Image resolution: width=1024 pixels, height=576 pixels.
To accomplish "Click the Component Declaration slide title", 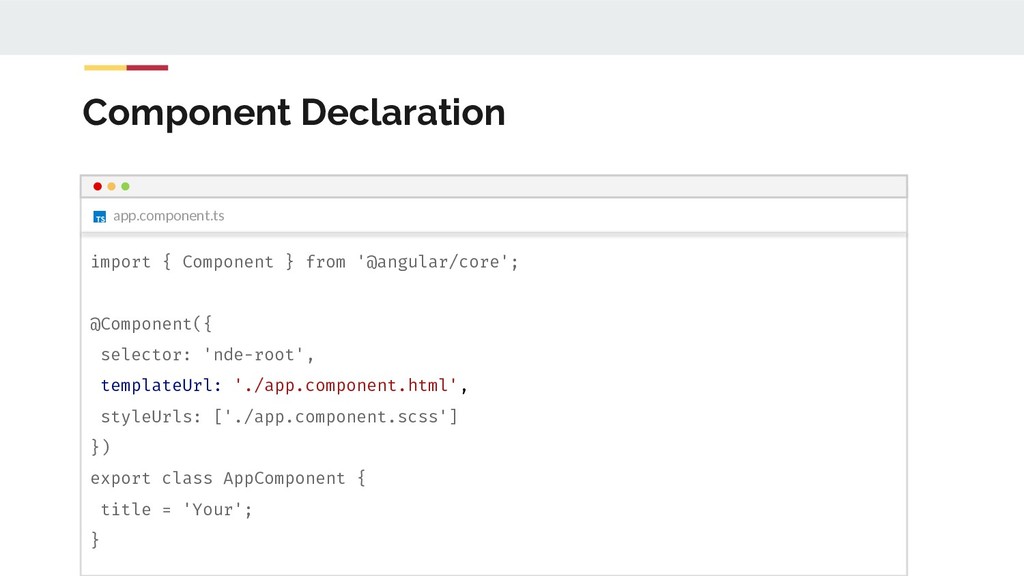I will click(294, 112).
